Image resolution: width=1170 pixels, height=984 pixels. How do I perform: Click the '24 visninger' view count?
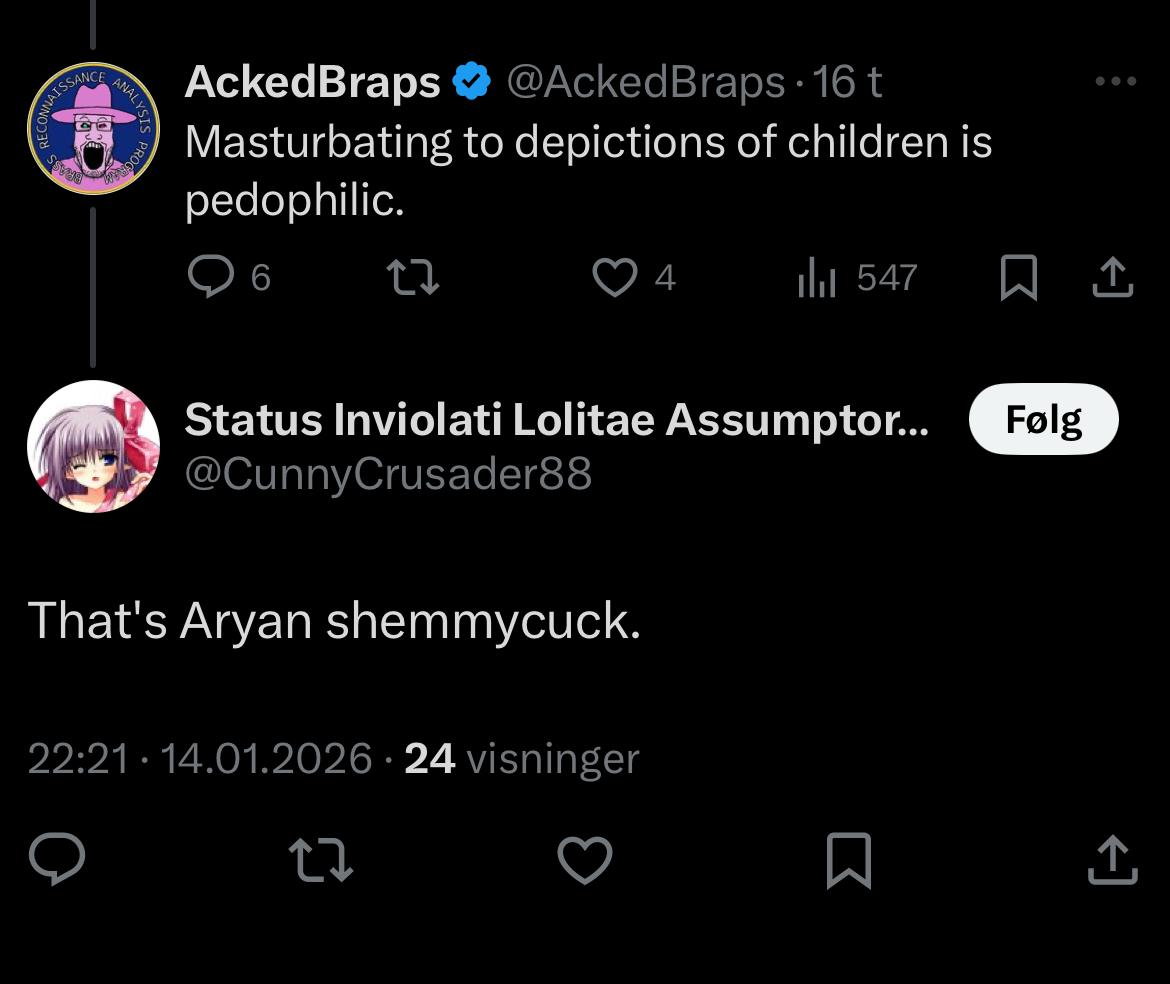(x=521, y=759)
